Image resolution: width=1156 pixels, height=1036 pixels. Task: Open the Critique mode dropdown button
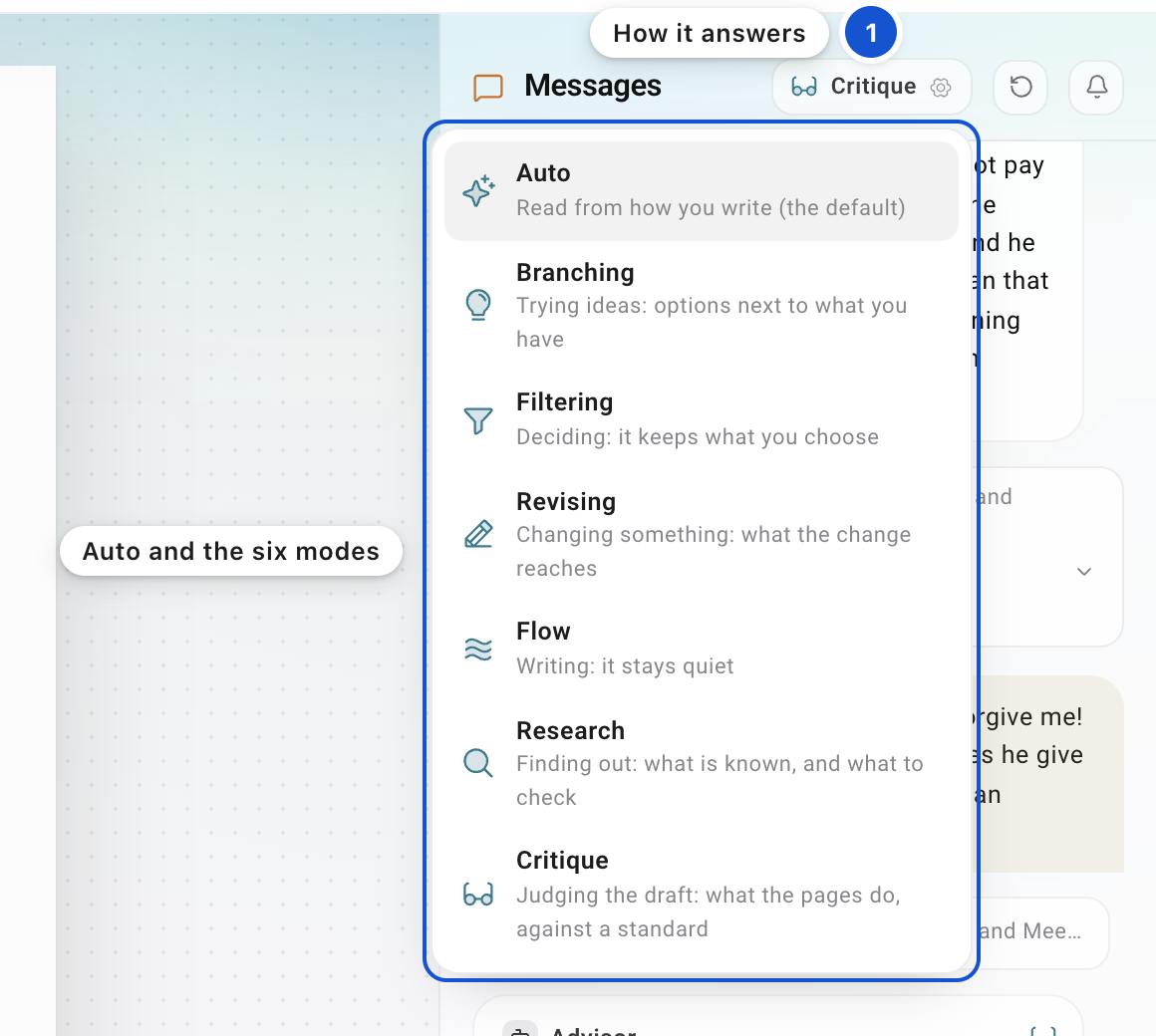click(871, 87)
